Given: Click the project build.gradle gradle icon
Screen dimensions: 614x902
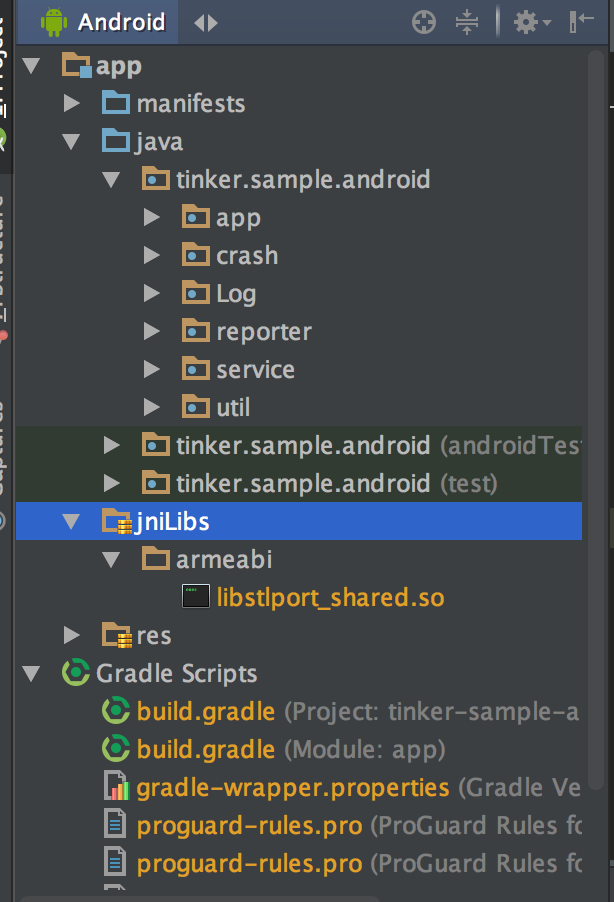Looking at the screenshot, I should pyautogui.click(x=116, y=710).
